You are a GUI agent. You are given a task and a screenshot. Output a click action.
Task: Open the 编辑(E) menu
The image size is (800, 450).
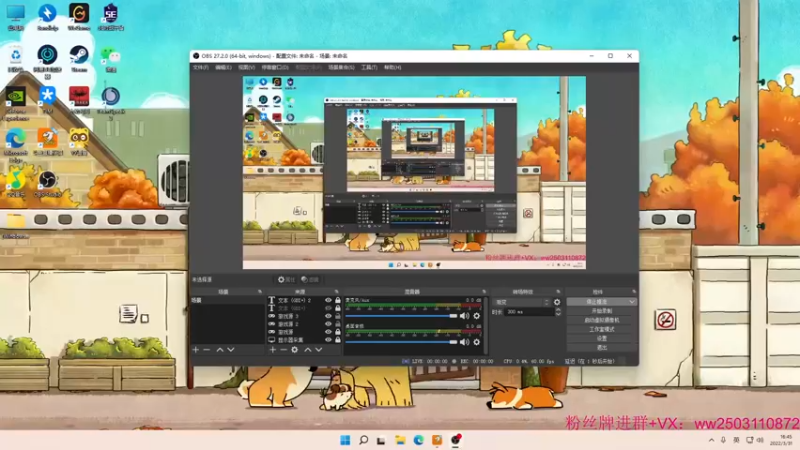[223, 67]
